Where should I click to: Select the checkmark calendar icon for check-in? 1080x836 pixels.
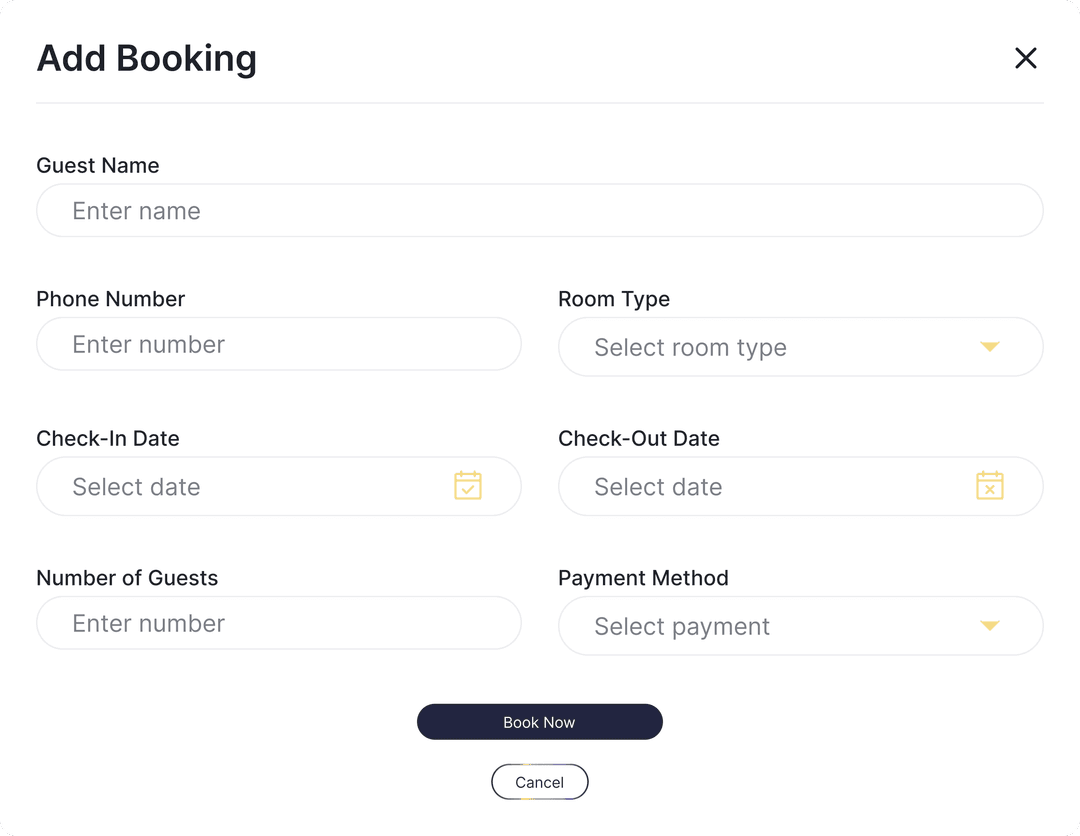point(467,486)
